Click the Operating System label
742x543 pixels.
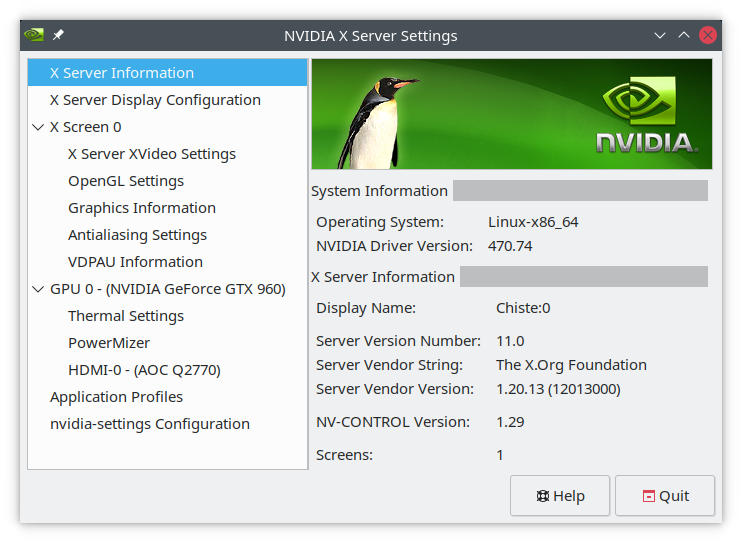click(x=380, y=222)
